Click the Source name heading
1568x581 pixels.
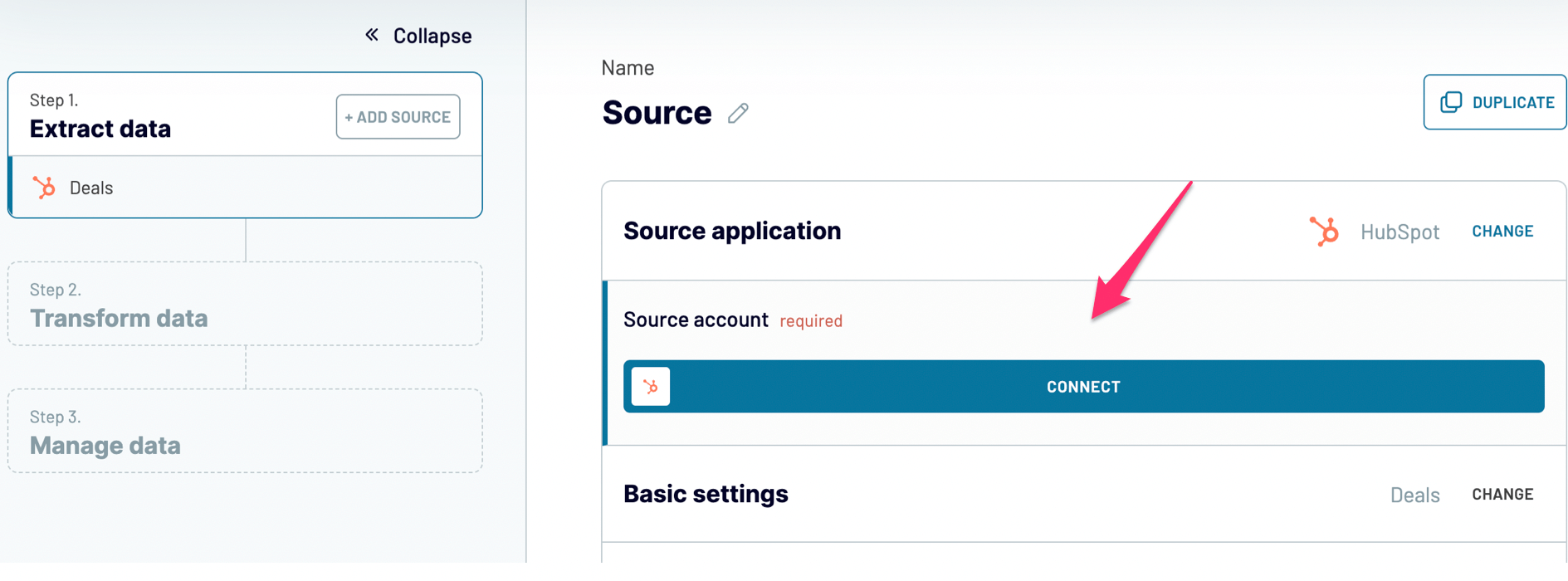pos(657,113)
